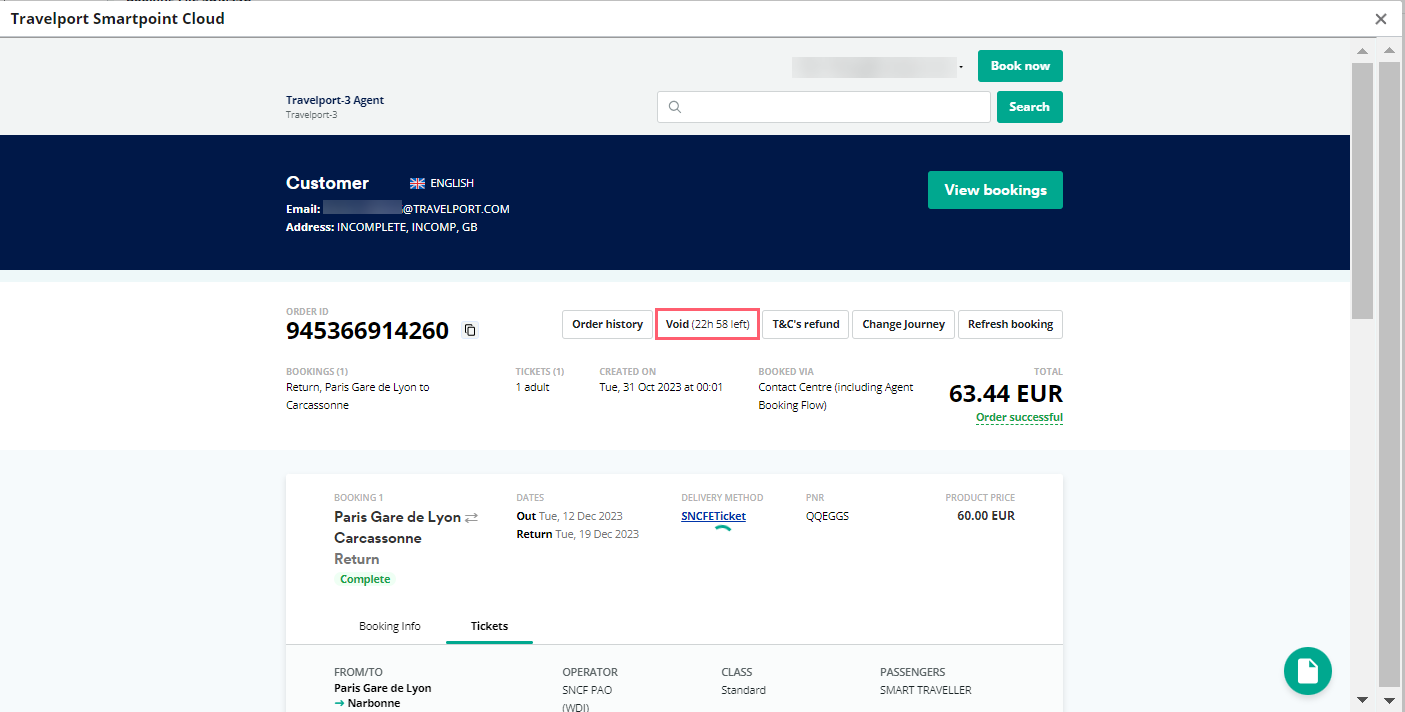The height and width of the screenshot is (712, 1405).
Task: Switch to the Booking Info tab
Action: [390, 626]
